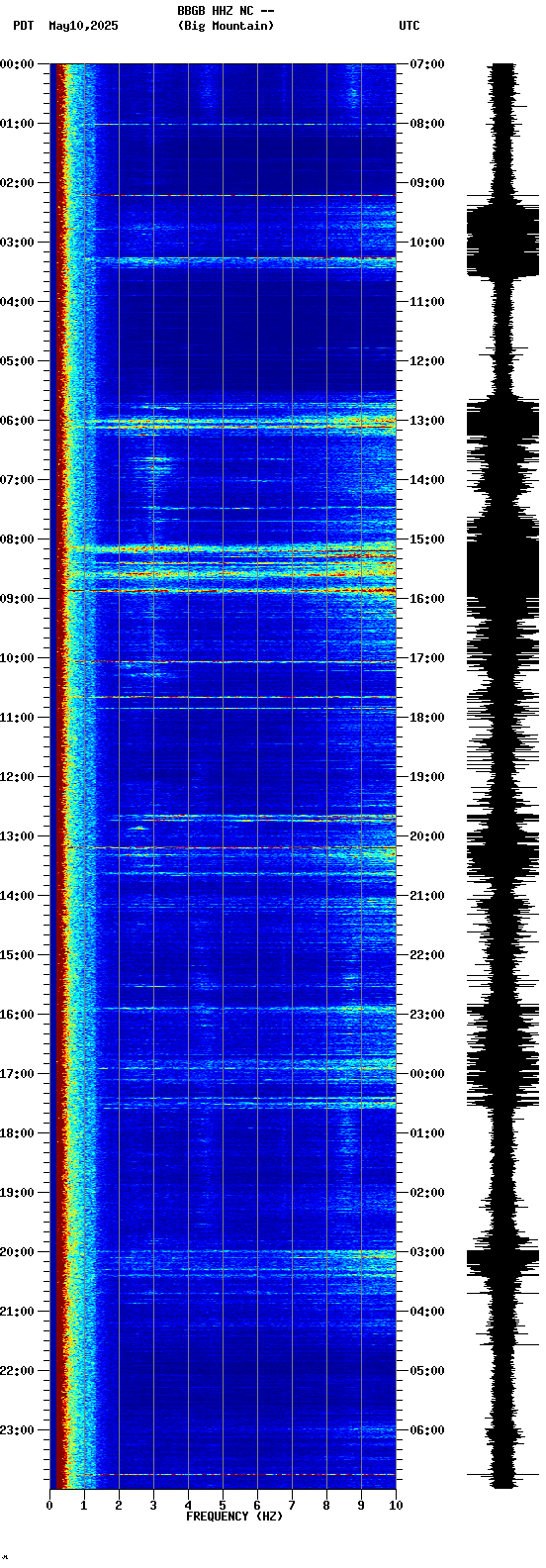Click the UTC time label '13:00'
Viewport: 546px width, 1568px height.
tap(427, 421)
